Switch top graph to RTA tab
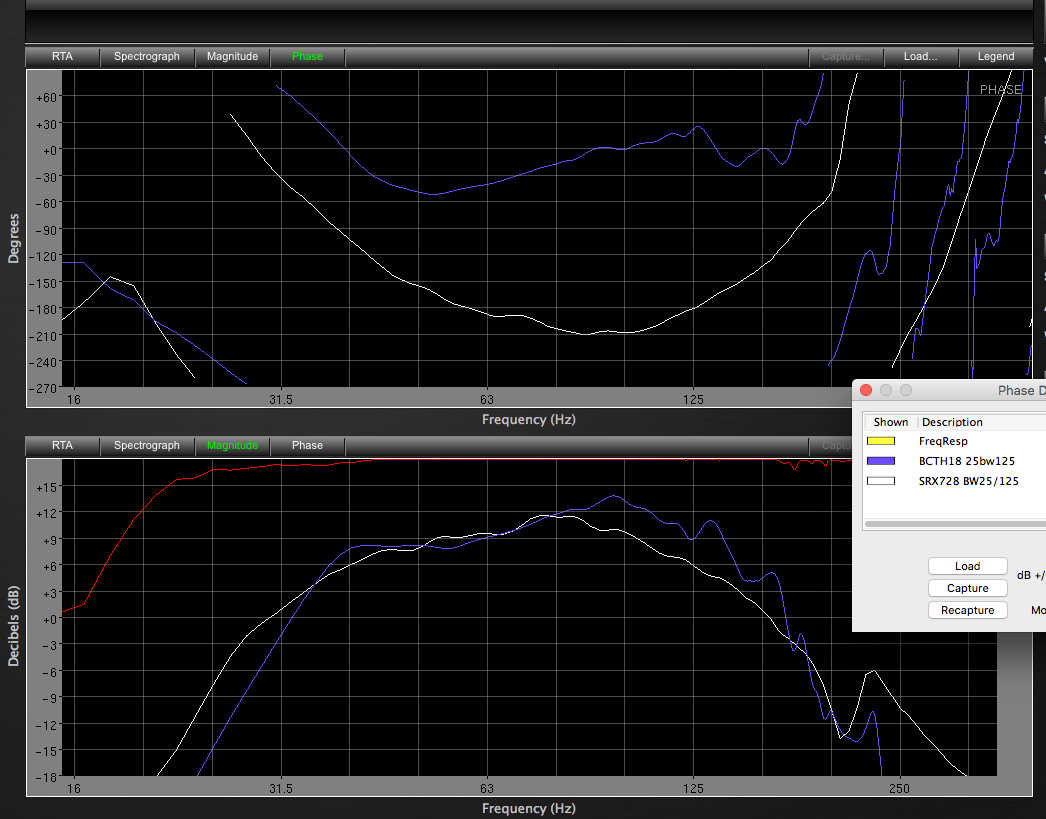Viewport: 1046px width, 819px height. 63,57
